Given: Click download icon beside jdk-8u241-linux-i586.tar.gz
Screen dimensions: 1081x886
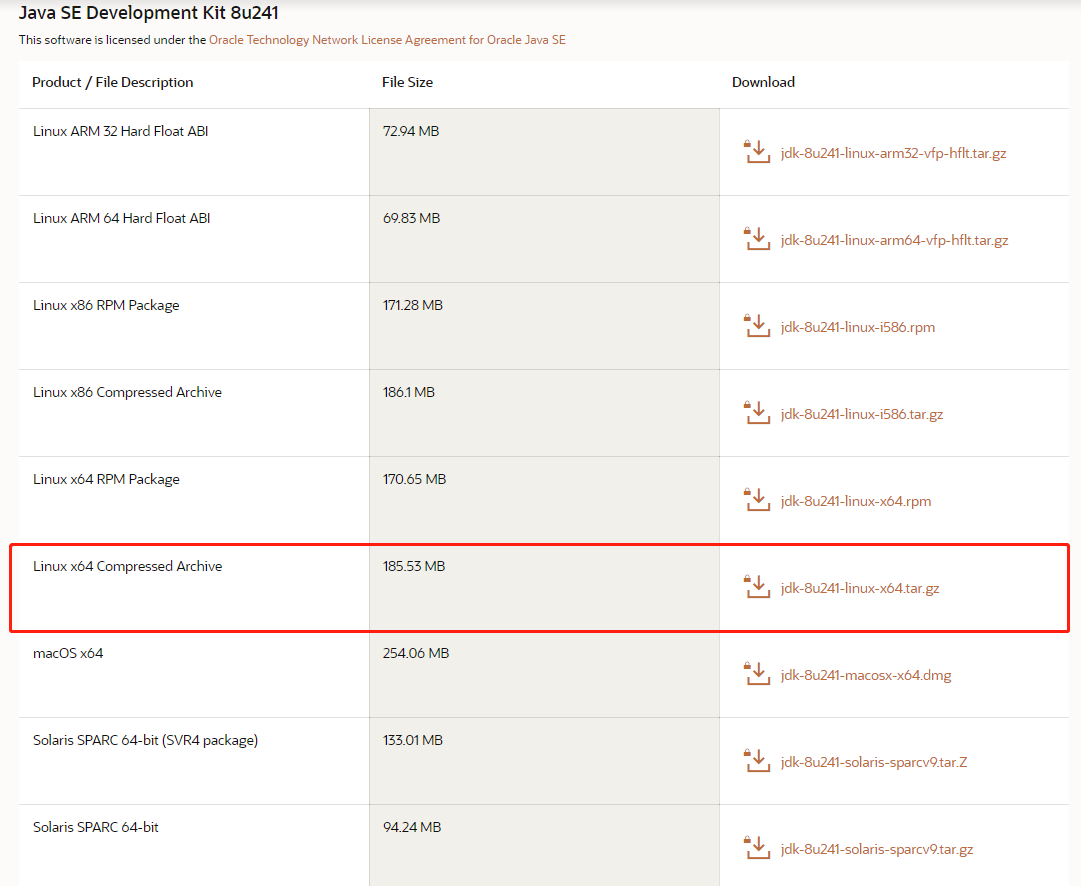Looking at the screenshot, I should pos(756,412).
